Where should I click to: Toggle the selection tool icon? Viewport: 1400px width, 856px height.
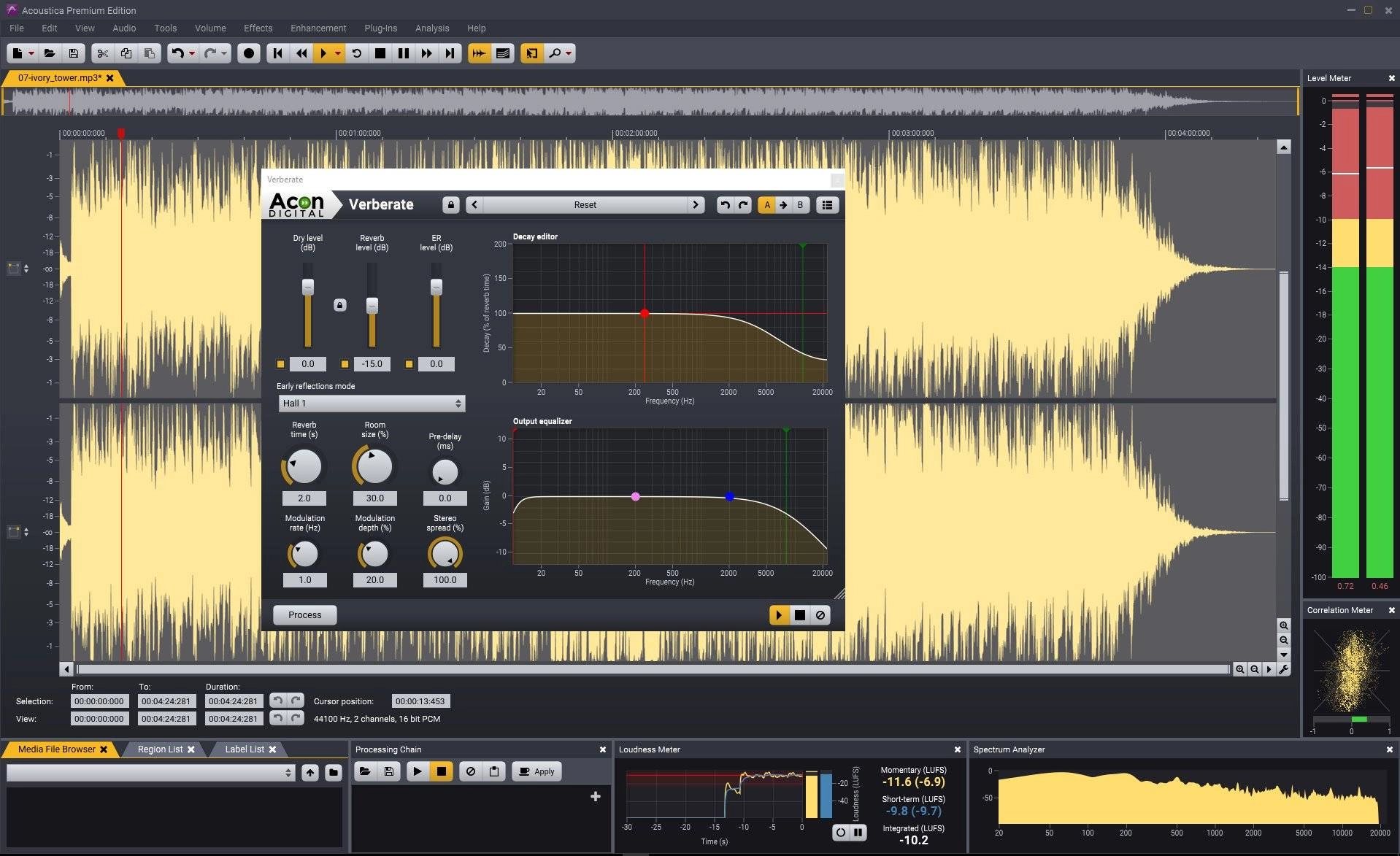pyautogui.click(x=532, y=53)
